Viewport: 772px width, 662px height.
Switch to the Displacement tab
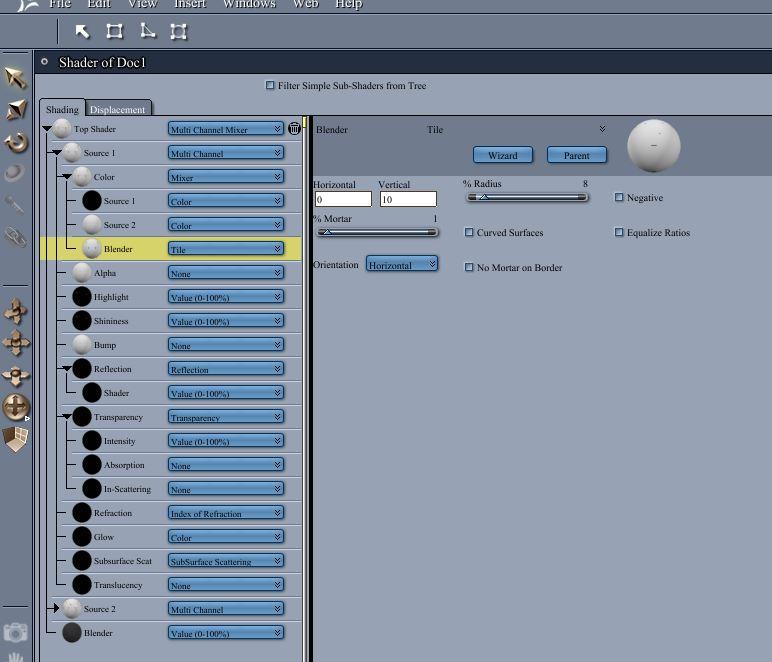click(x=118, y=109)
